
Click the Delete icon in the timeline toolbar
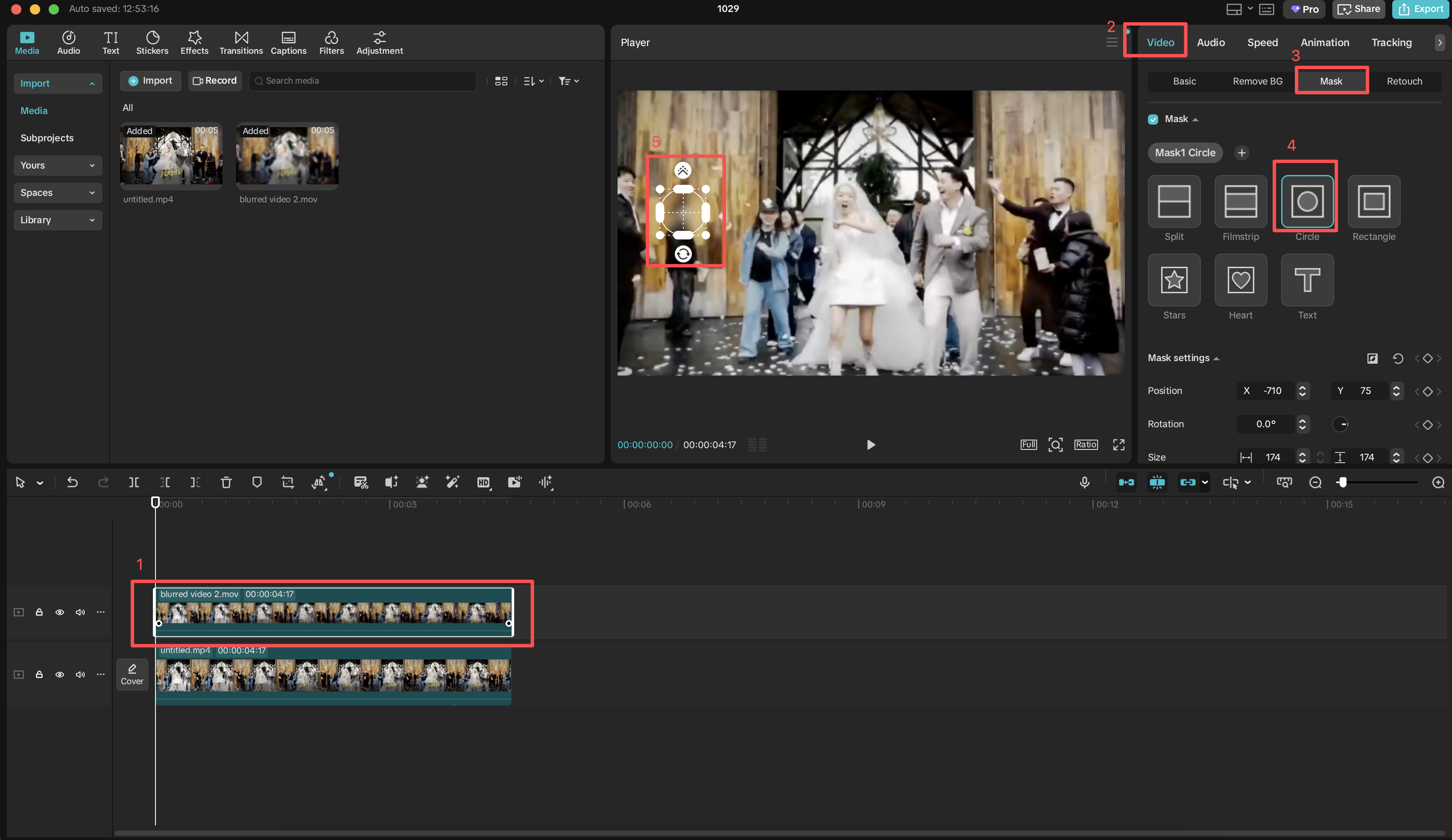[226, 482]
